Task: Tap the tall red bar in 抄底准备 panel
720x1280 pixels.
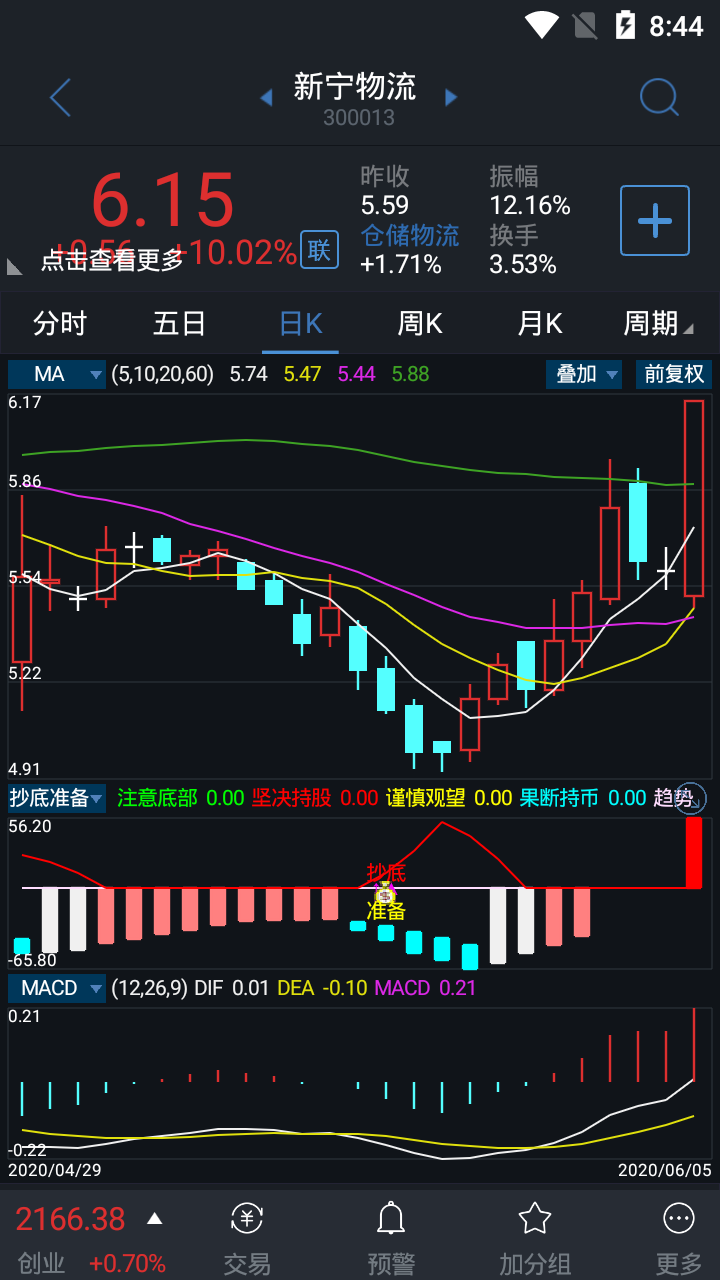Action: pos(694,853)
